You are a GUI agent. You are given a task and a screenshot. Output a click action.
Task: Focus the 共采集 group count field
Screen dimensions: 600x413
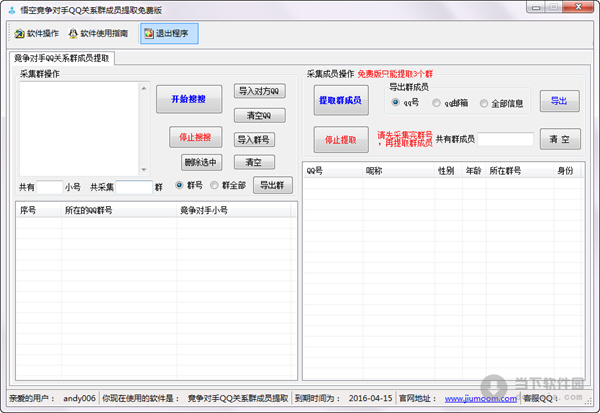click(134, 187)
